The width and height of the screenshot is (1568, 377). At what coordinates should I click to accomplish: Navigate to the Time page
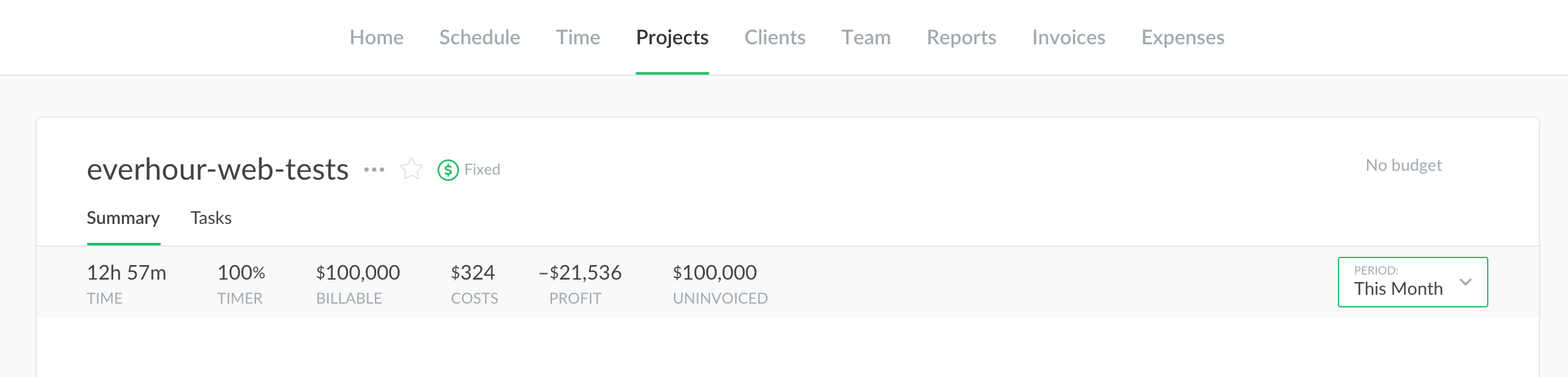pyautogui.click(x=578, y=37)
